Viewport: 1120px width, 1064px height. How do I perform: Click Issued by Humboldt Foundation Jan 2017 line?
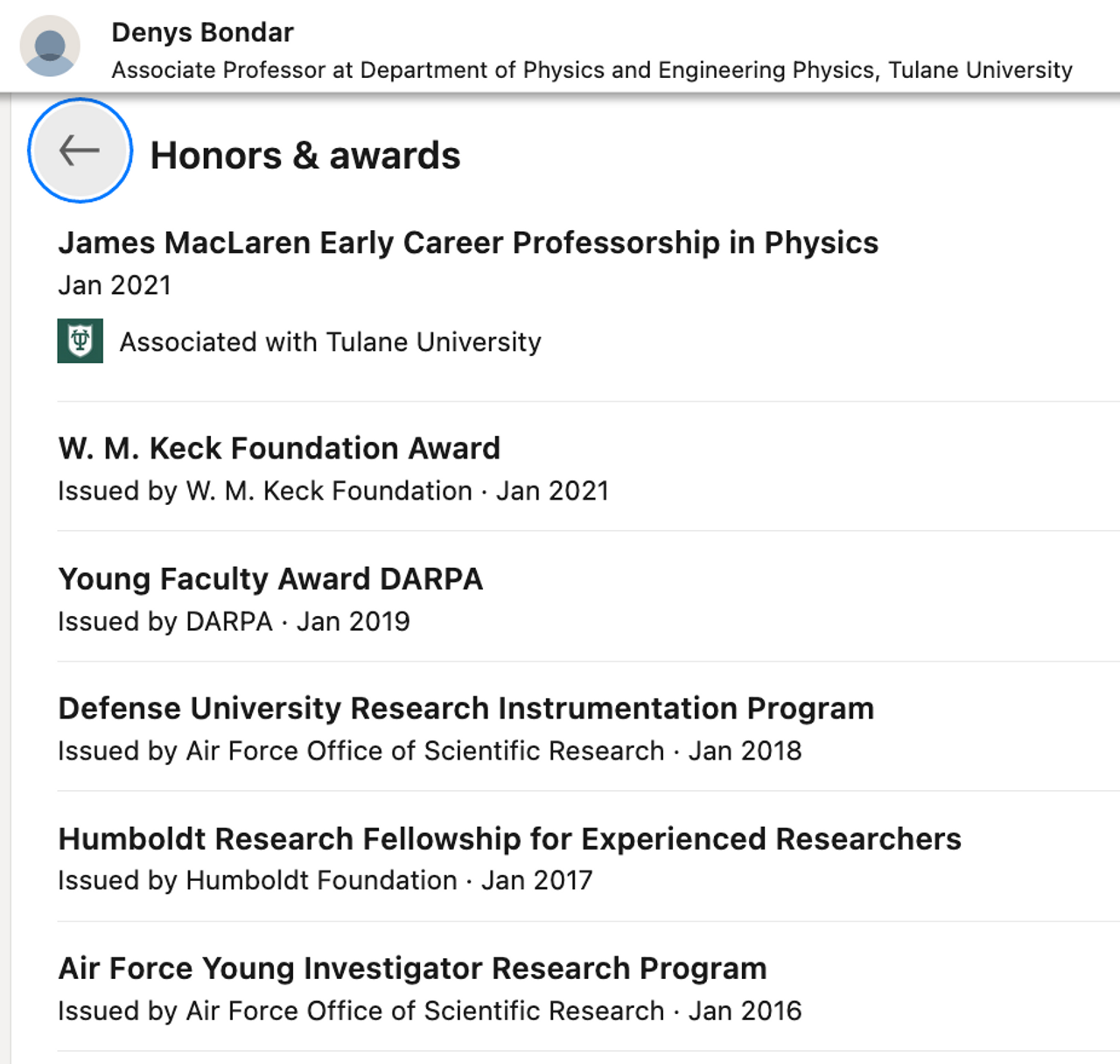325,880
